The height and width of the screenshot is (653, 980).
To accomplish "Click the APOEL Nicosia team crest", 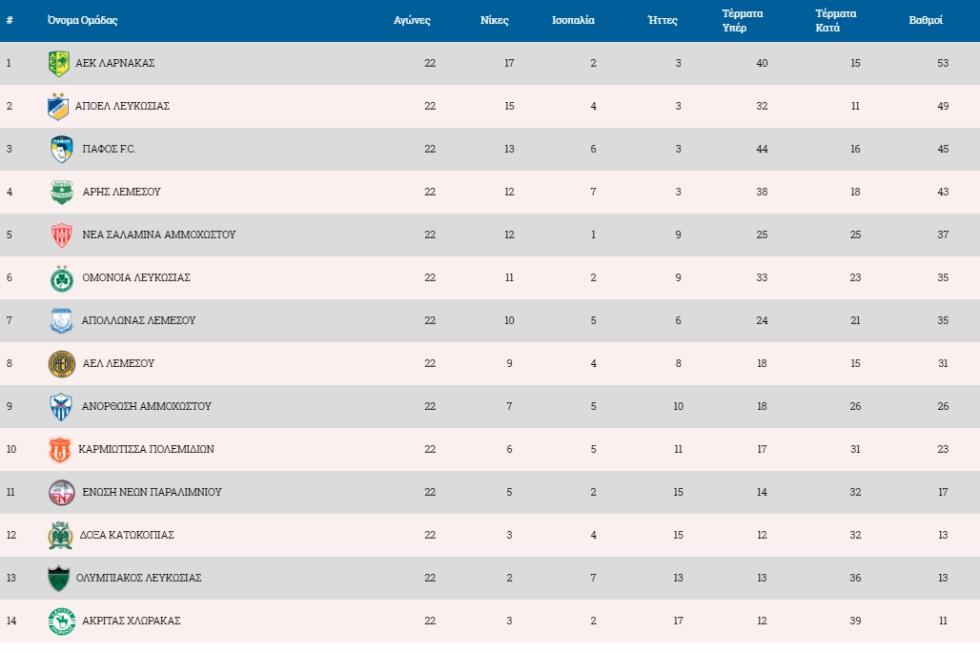I will [x=59, y=106].
